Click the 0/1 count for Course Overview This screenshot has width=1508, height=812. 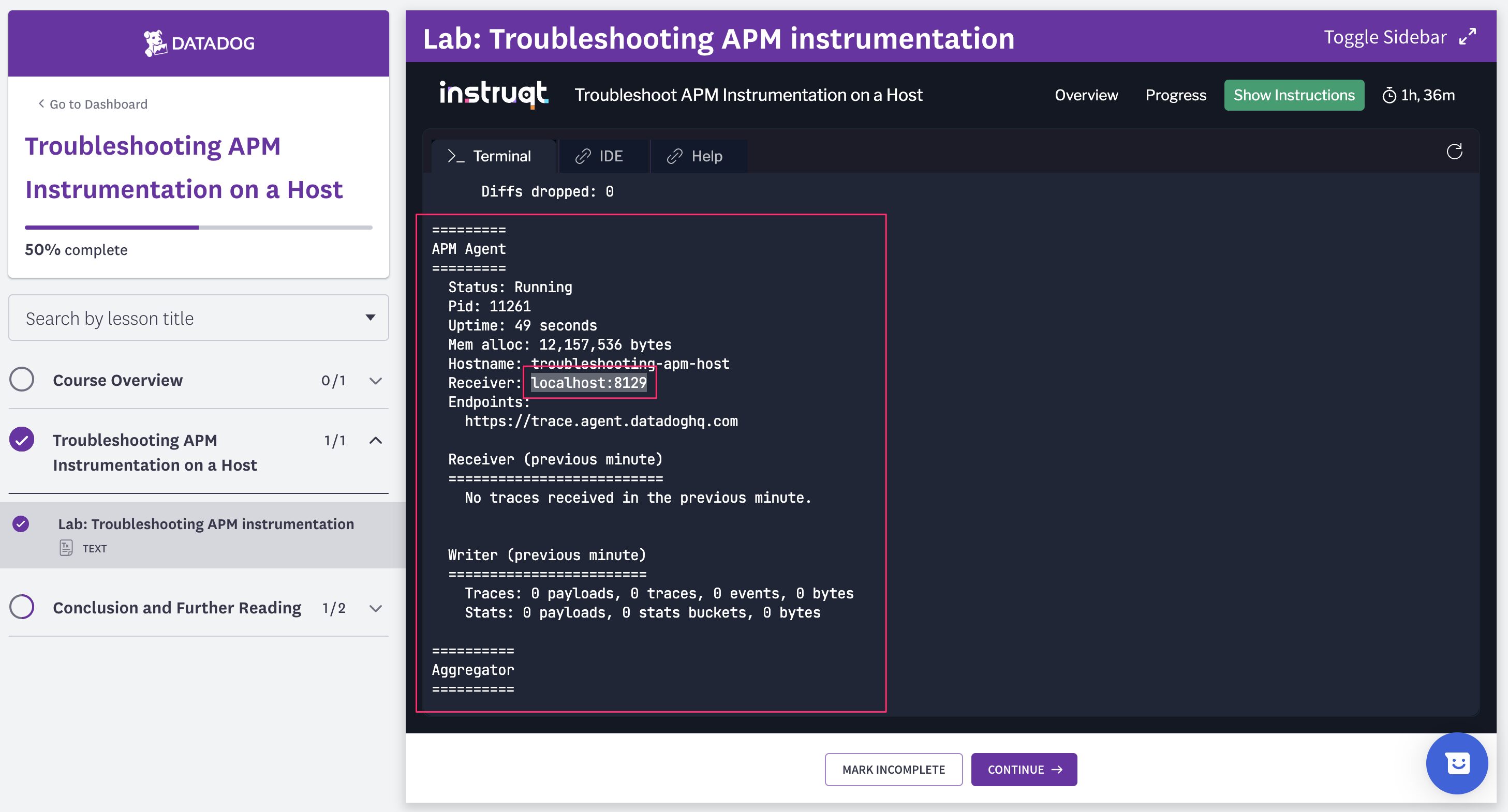coord(333,381)
